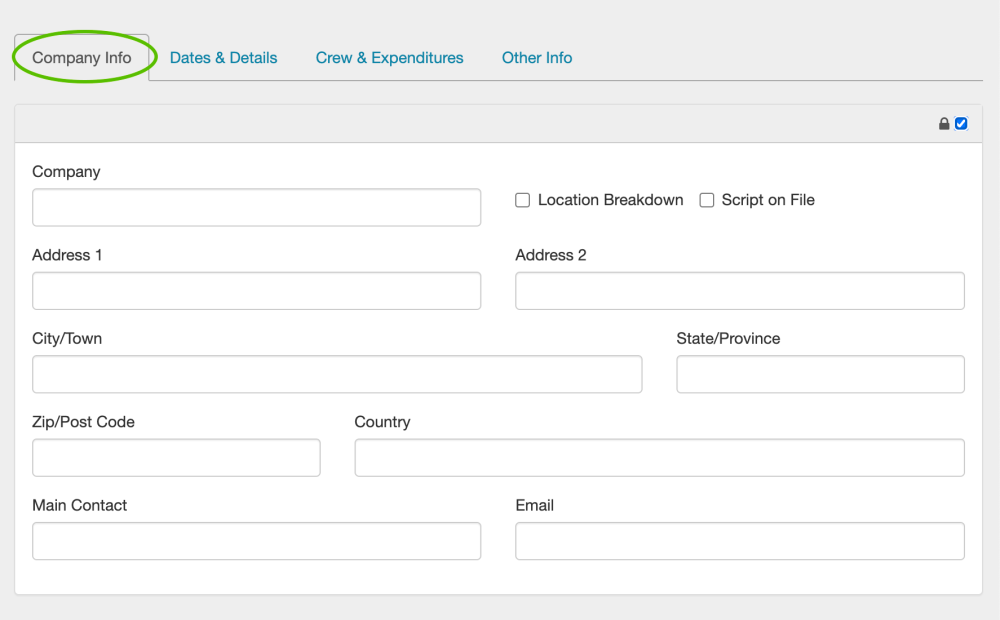Click the Zip/Post Code field
The height and width of the screenshot is (620, 1000).
tap(176, 458)
